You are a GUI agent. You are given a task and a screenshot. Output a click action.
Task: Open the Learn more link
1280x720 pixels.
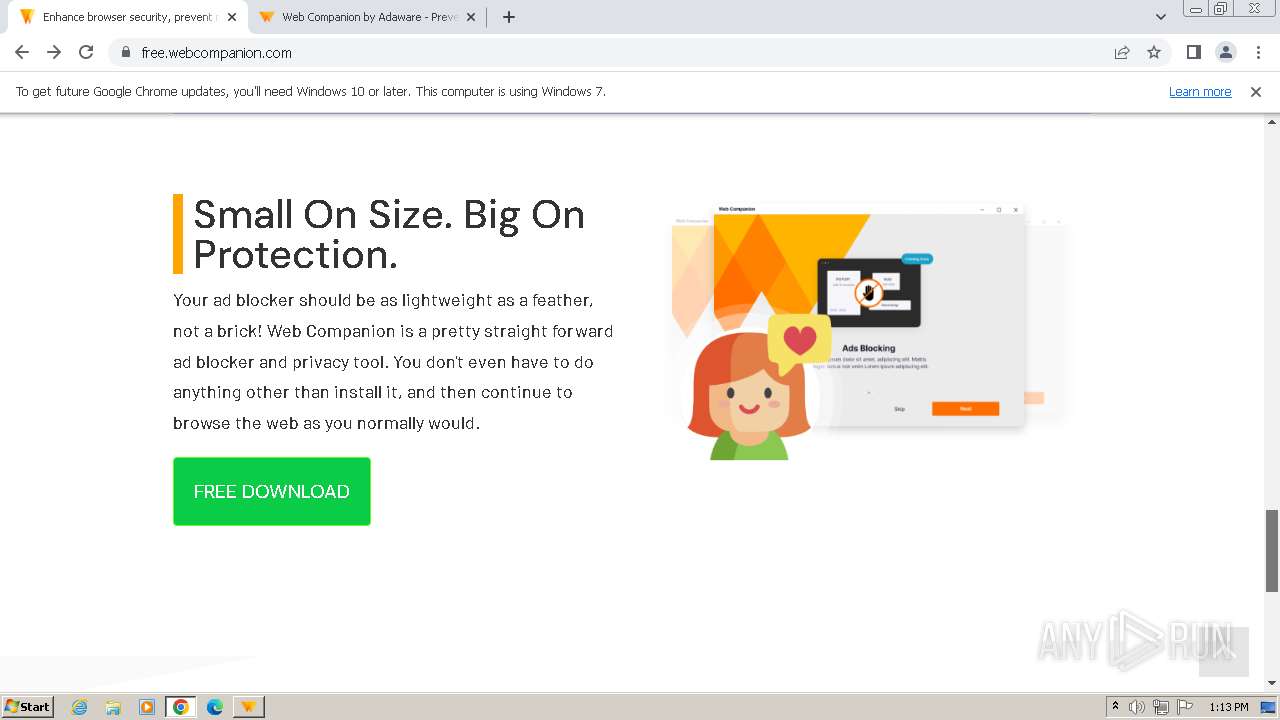click(1200, 91)
